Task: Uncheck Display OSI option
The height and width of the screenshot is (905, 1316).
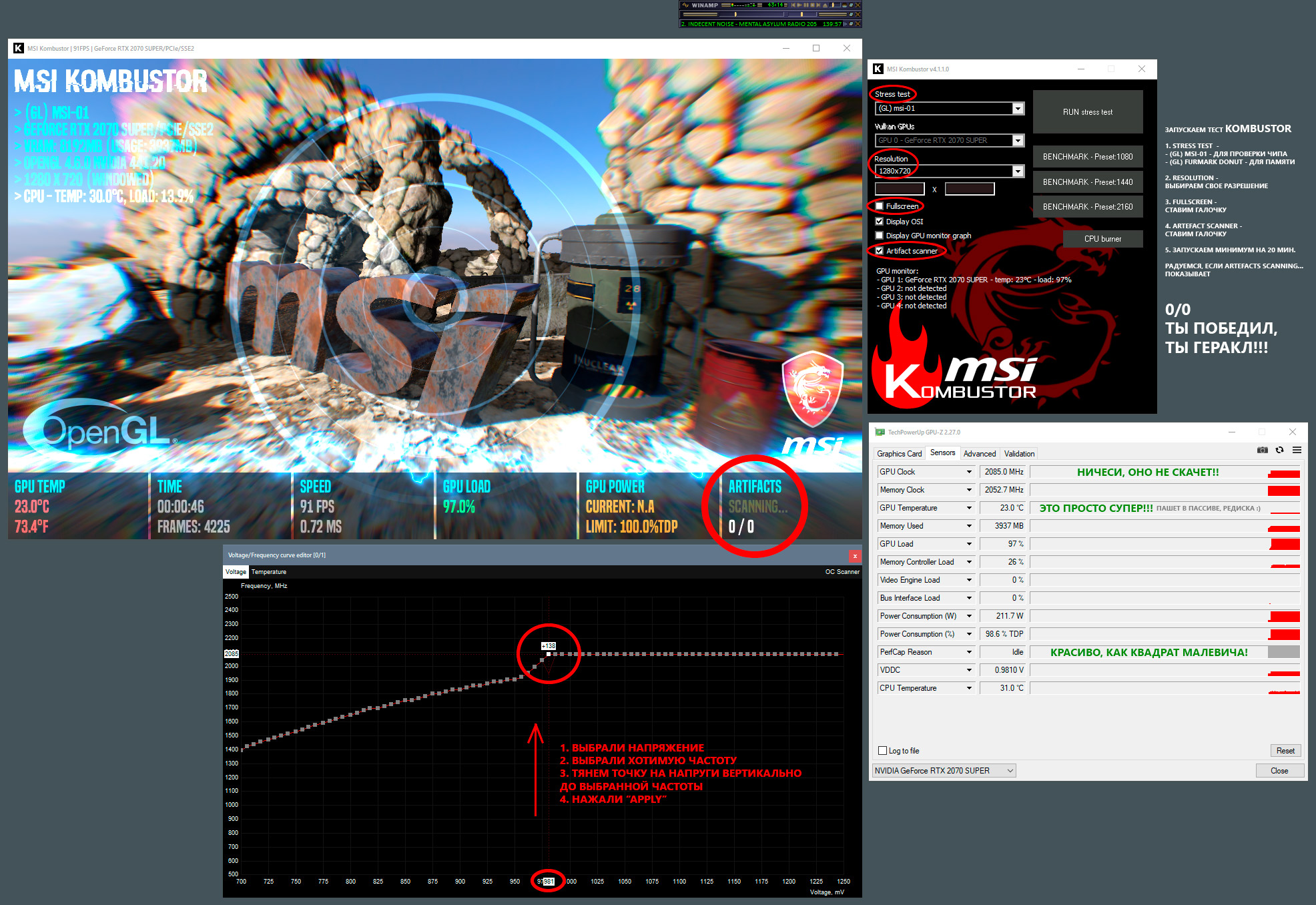Action: [880, 222]
